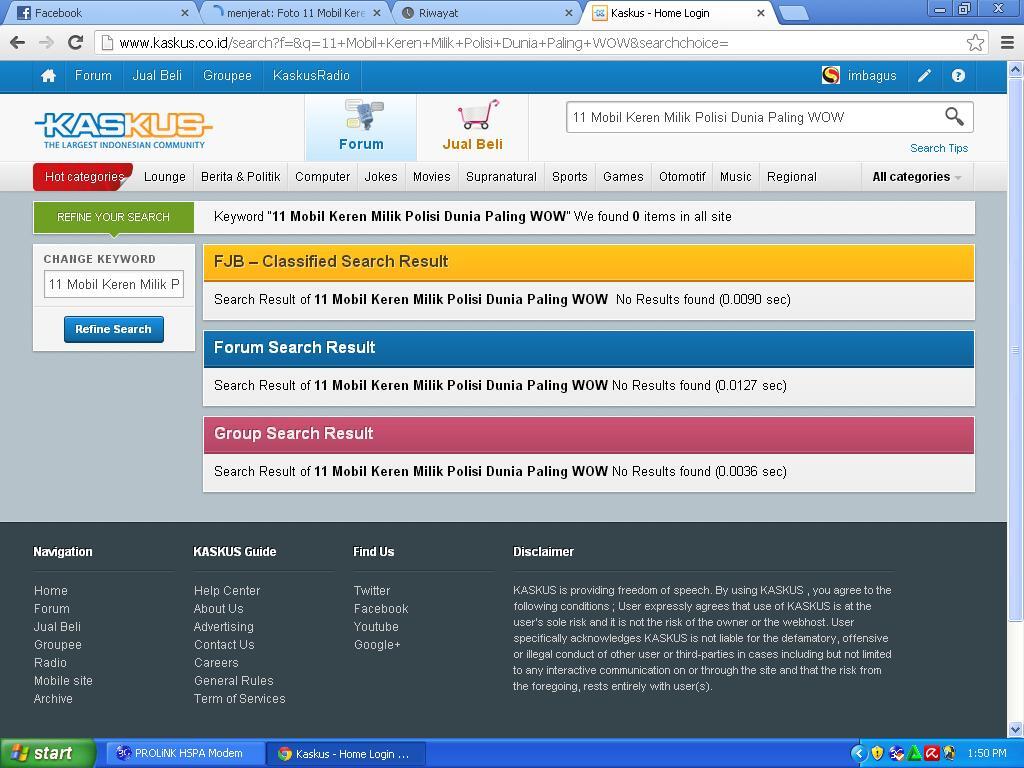1024x768 pixels.
Task: Bookmark page with the star icon
Action: click(975, 42)
